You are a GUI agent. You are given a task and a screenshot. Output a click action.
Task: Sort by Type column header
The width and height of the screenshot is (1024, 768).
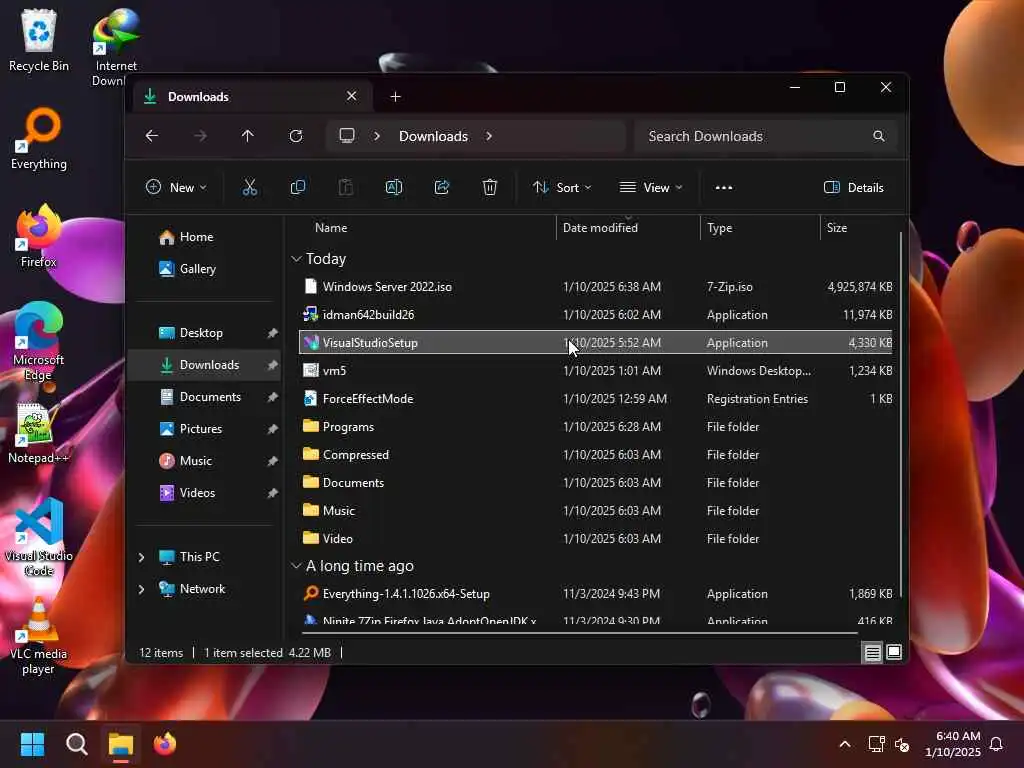[x=760, y=228]
